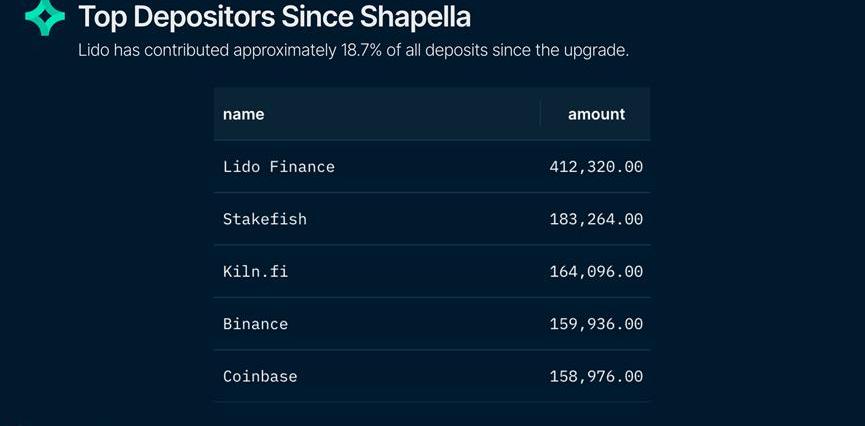Image resolution: width=865 pixels, height=426 pixels.
Task: Click the divider between name and amount headers
Action: 540,114
